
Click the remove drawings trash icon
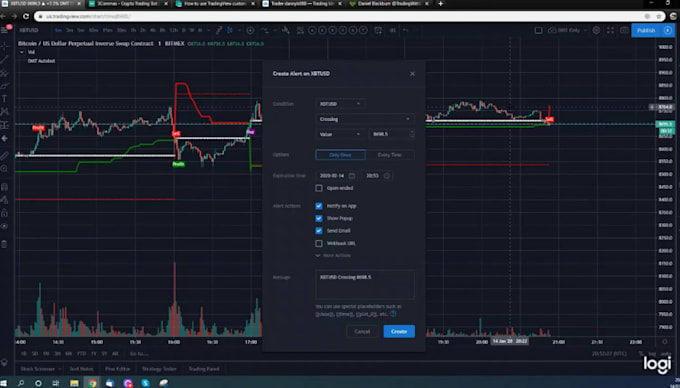point(4,244)
